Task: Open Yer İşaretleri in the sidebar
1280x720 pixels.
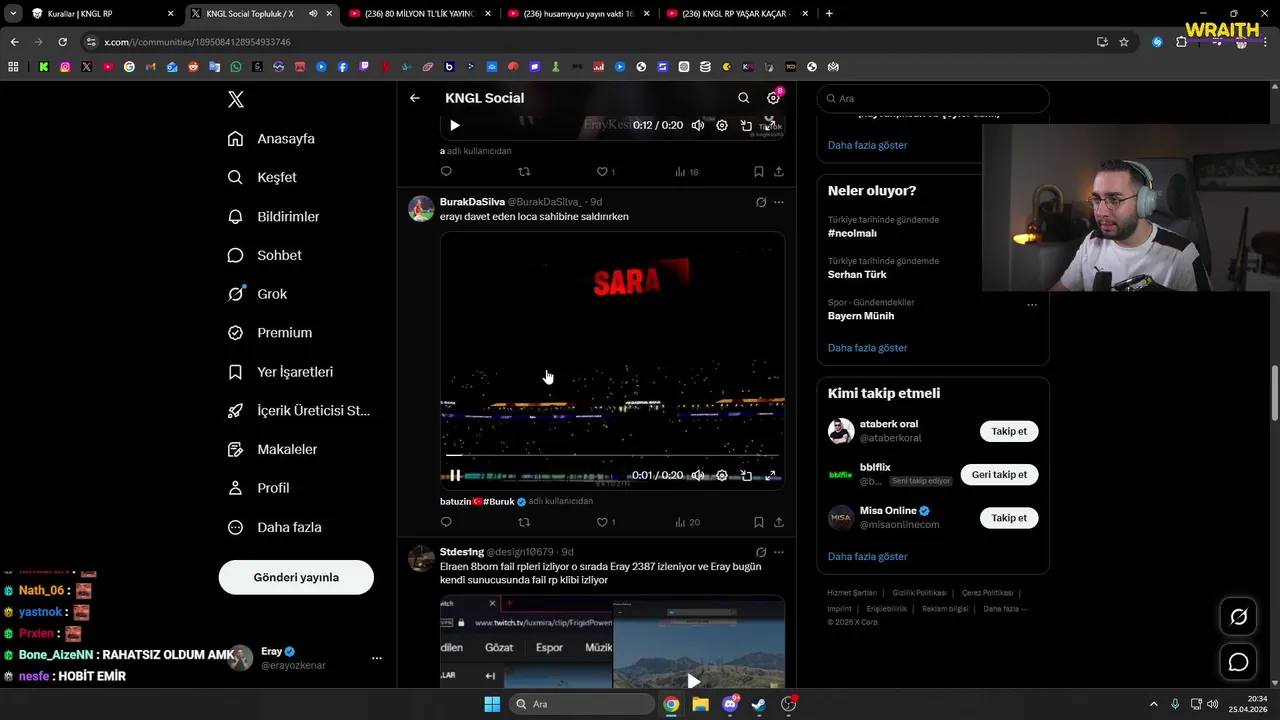Action: click(x=280, y=372)
